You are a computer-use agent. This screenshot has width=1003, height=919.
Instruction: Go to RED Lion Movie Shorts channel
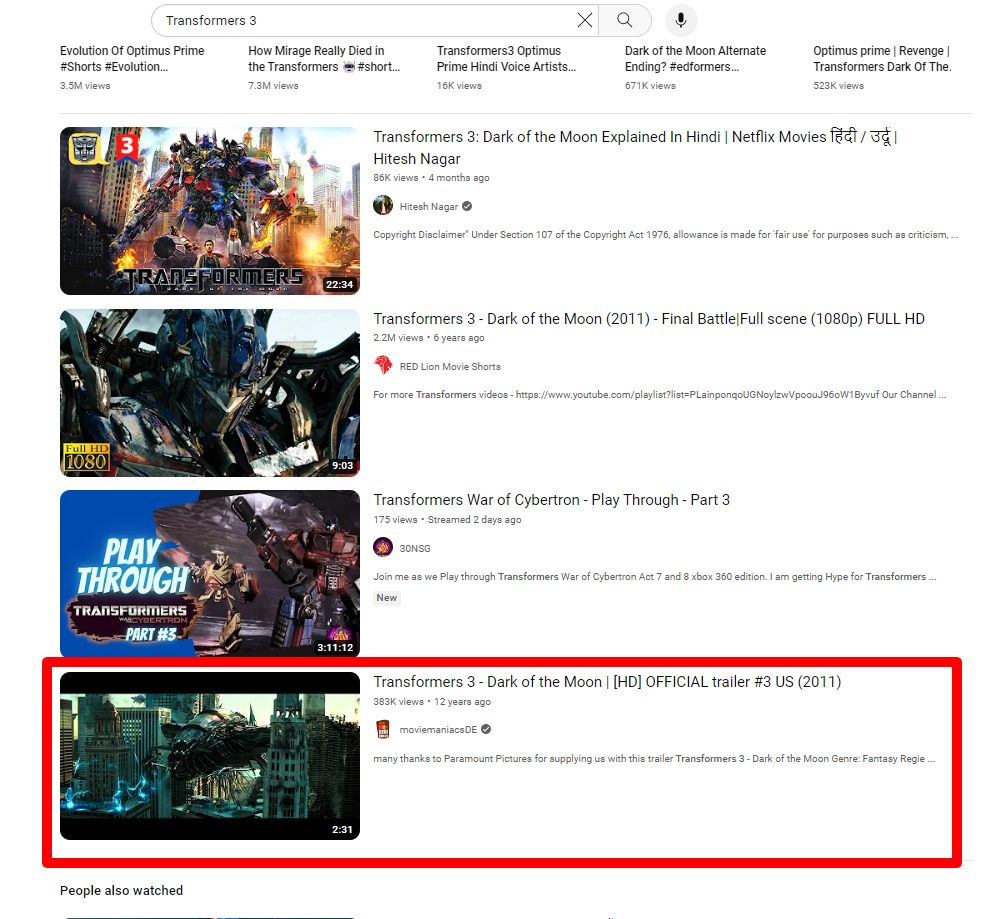(450, 367)
